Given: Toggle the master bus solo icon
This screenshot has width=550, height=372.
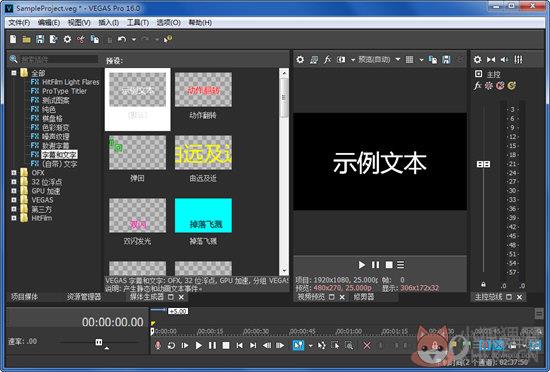Looking at the screenshot, I should pos(512,86).
